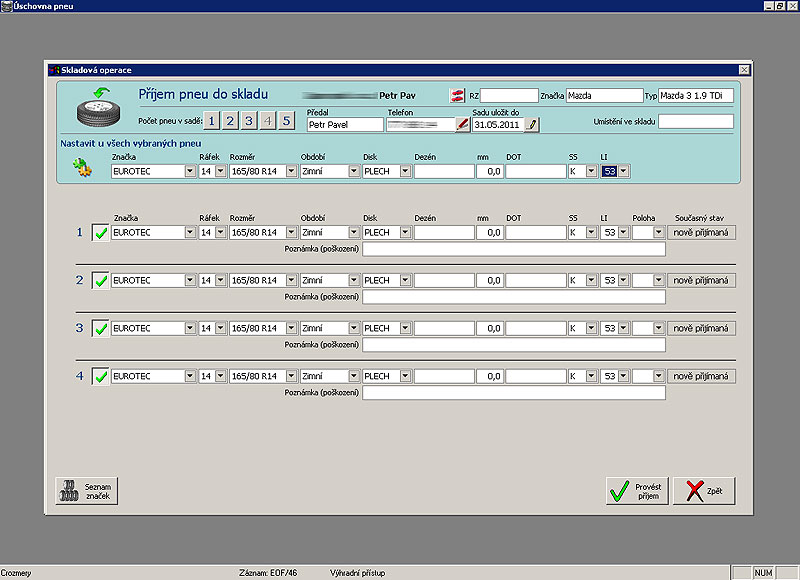Click 'nově přijímaná' status for tire 4

point(701,376)
